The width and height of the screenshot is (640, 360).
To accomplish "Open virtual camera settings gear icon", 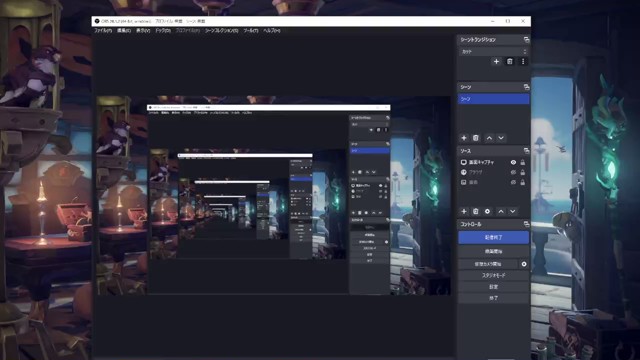I will pos(524,264).
